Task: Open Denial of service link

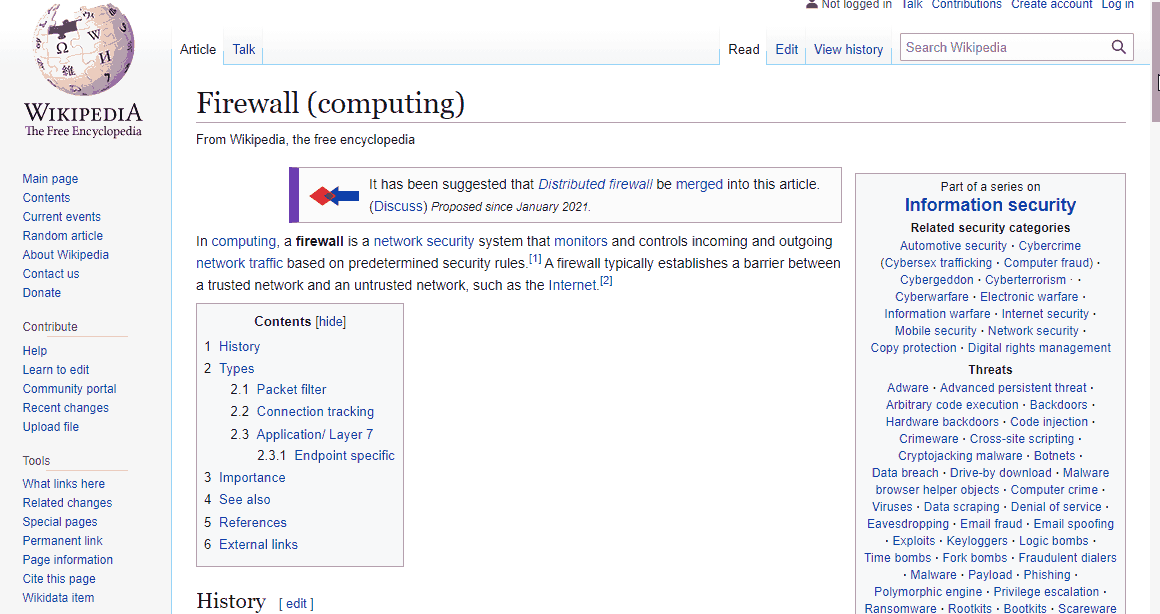Action: (x=1056, y=507)
